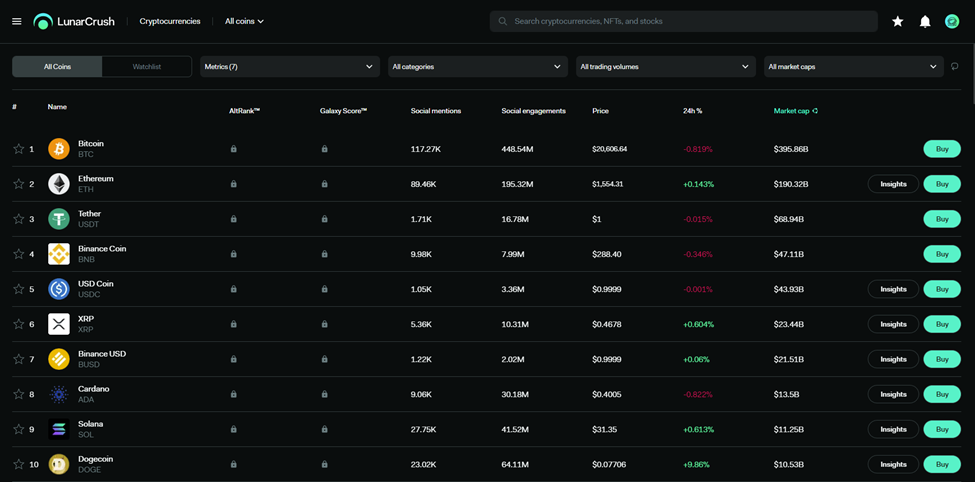Click the Dogecoin coin logo
Screen dimensions: 975x482
[59, 464]
